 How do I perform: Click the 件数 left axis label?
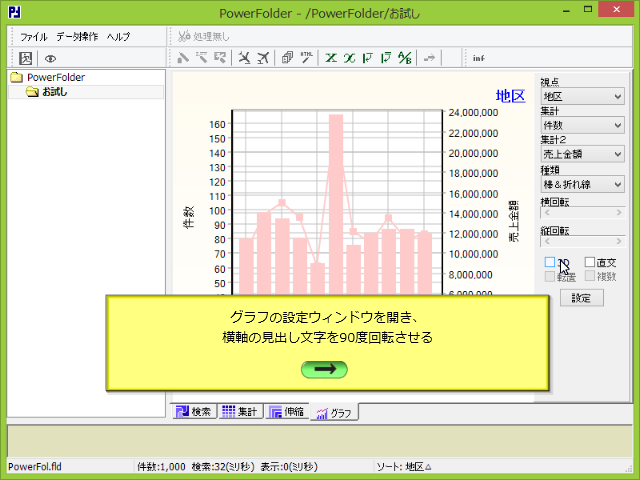pos(188,217)
